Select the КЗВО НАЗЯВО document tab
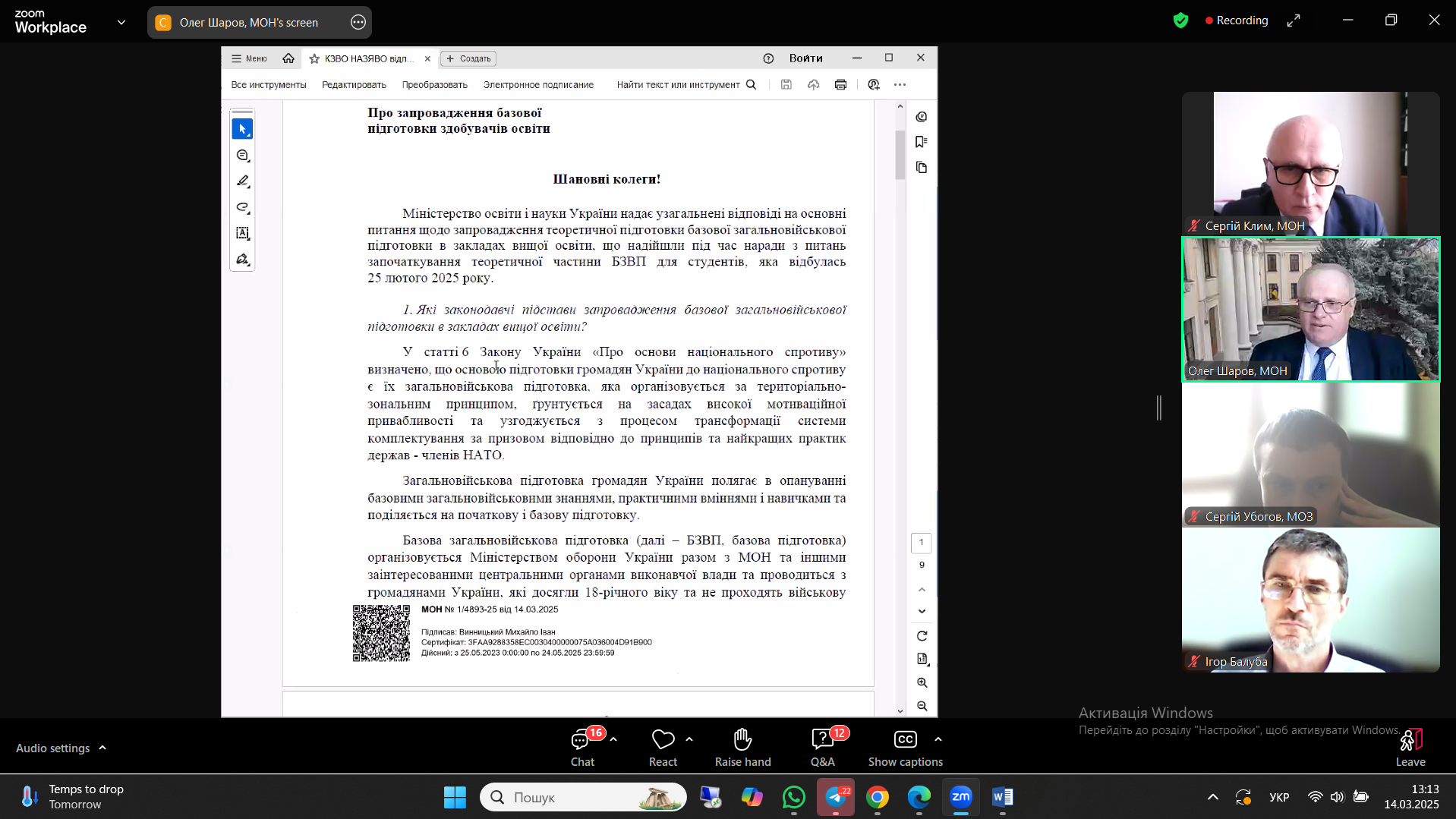This screenshot has width=1456, height=819. (x=370, y=58)
